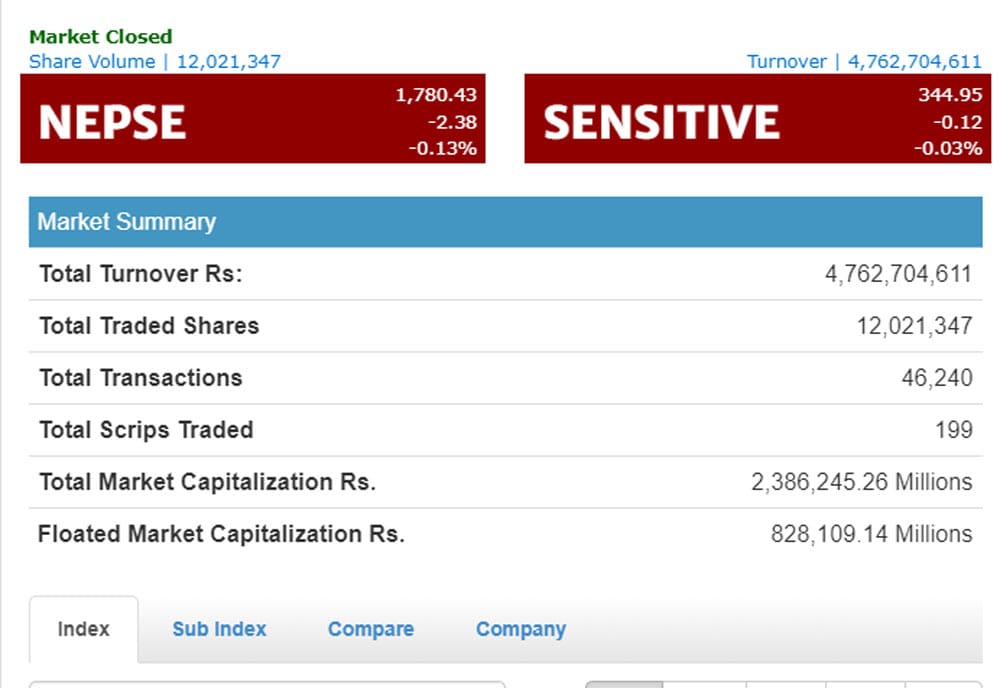Switch to the Compare tab
1000x688 pixels.
[x=371, y=629]
